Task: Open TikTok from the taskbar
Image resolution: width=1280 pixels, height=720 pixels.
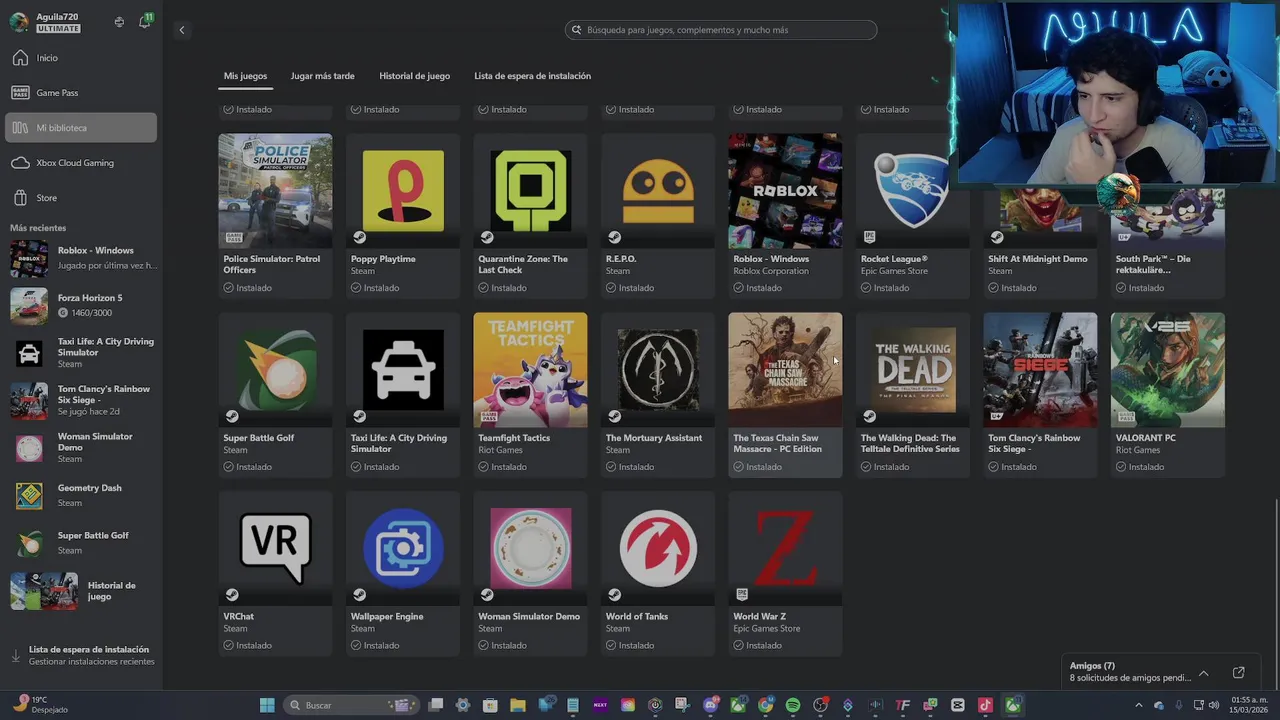Action: click(985, 705)
